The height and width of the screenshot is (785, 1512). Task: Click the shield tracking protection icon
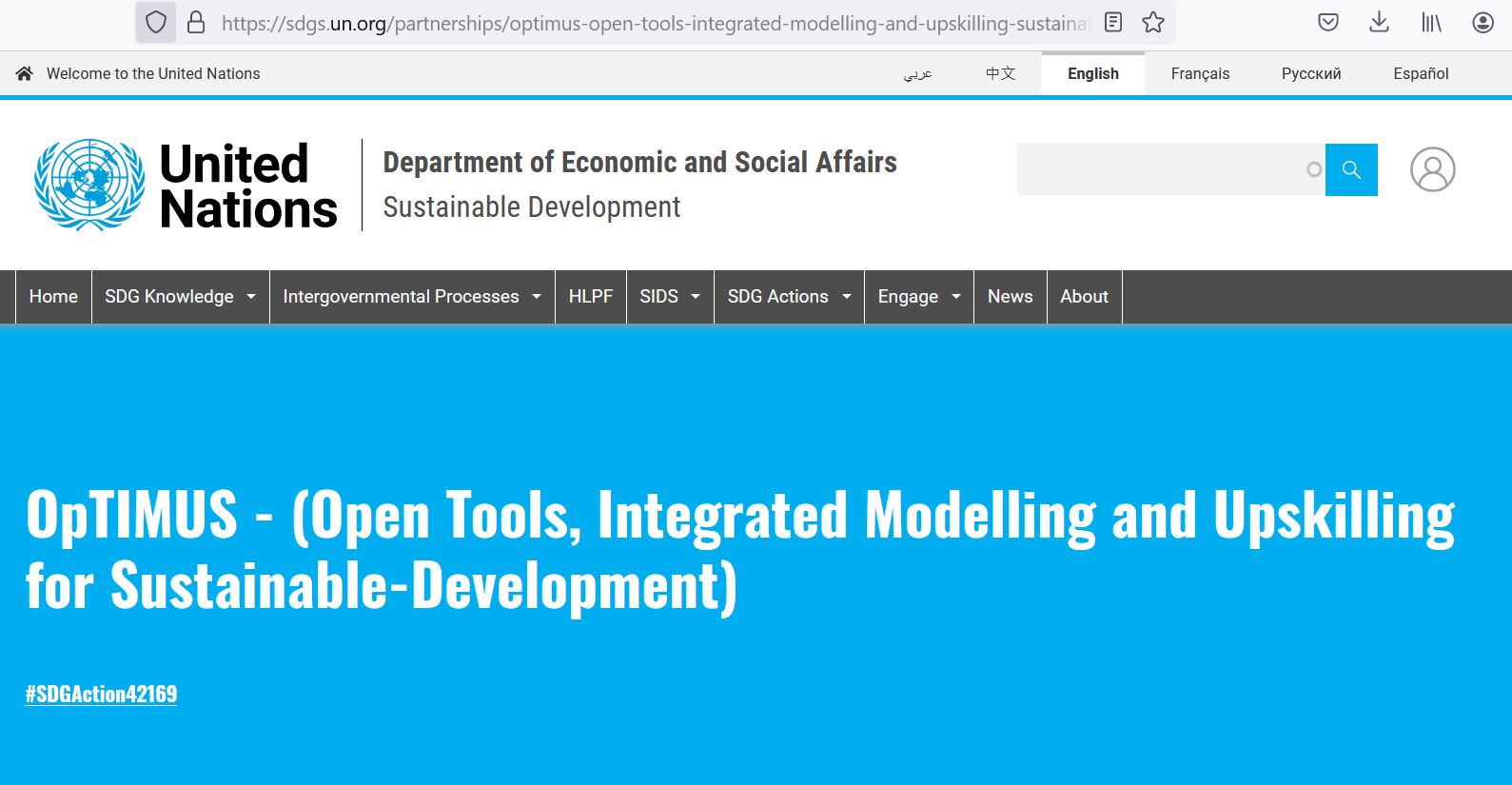156,23
